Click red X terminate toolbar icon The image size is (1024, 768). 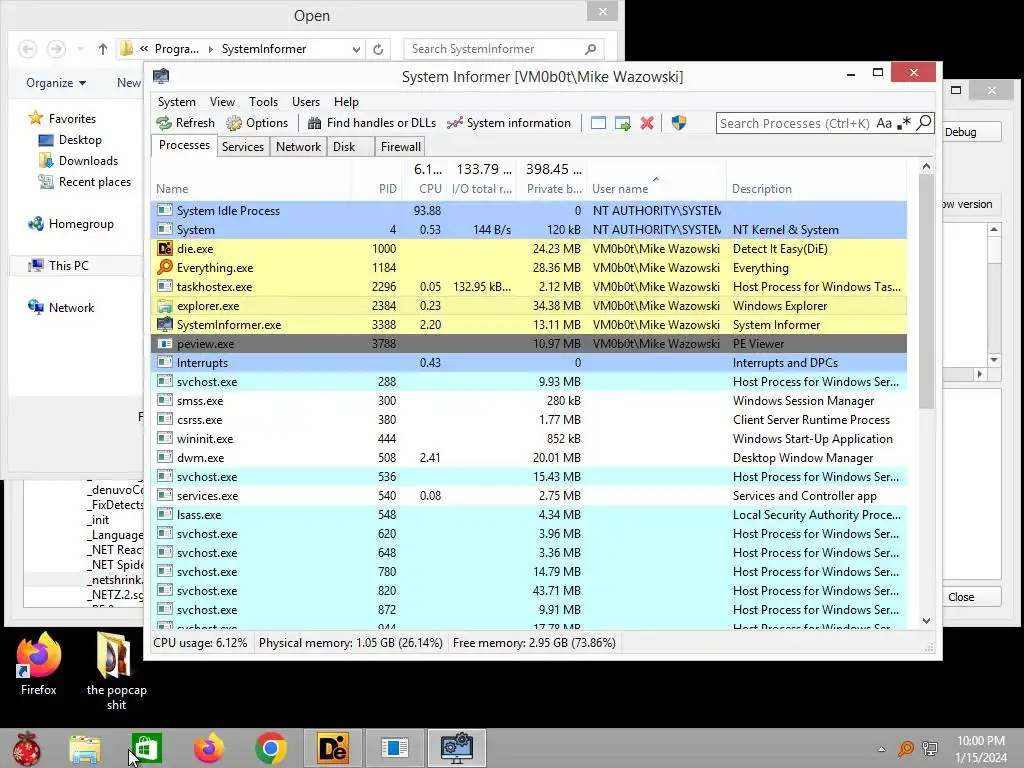[647, 123]
